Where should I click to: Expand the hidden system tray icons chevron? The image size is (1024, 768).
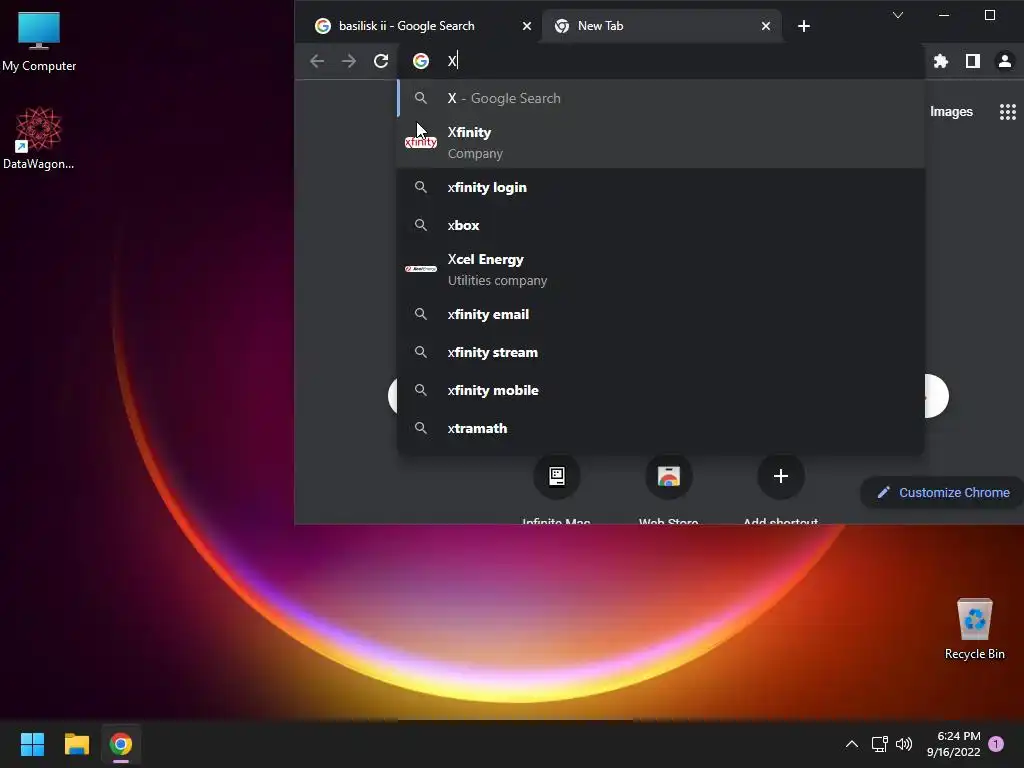coord(852,744)
